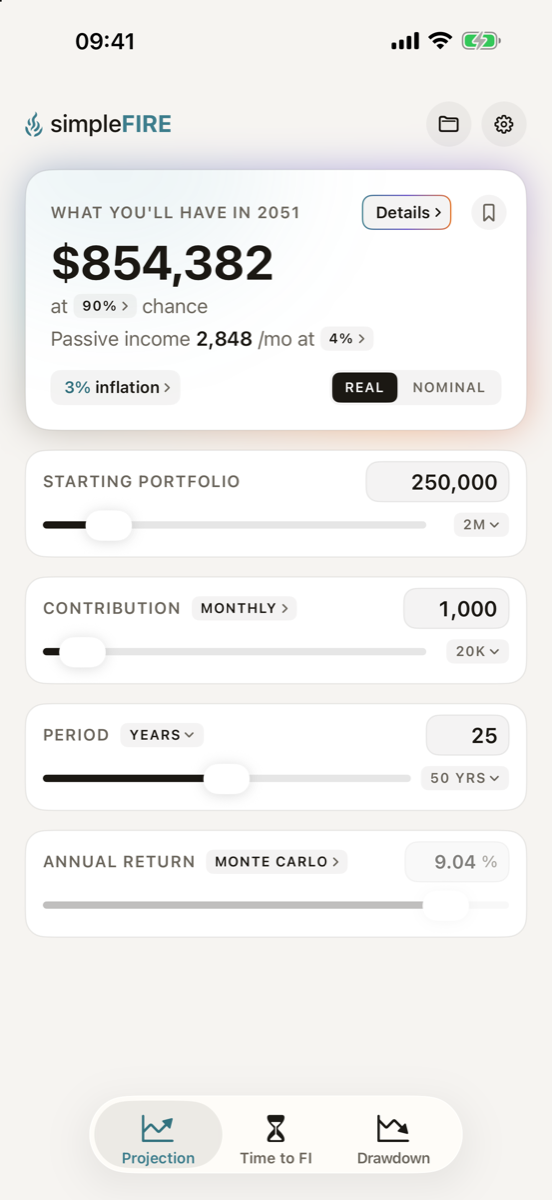
Task: Open the Time to FI hourglass tab
Action: coord(276,1141)
